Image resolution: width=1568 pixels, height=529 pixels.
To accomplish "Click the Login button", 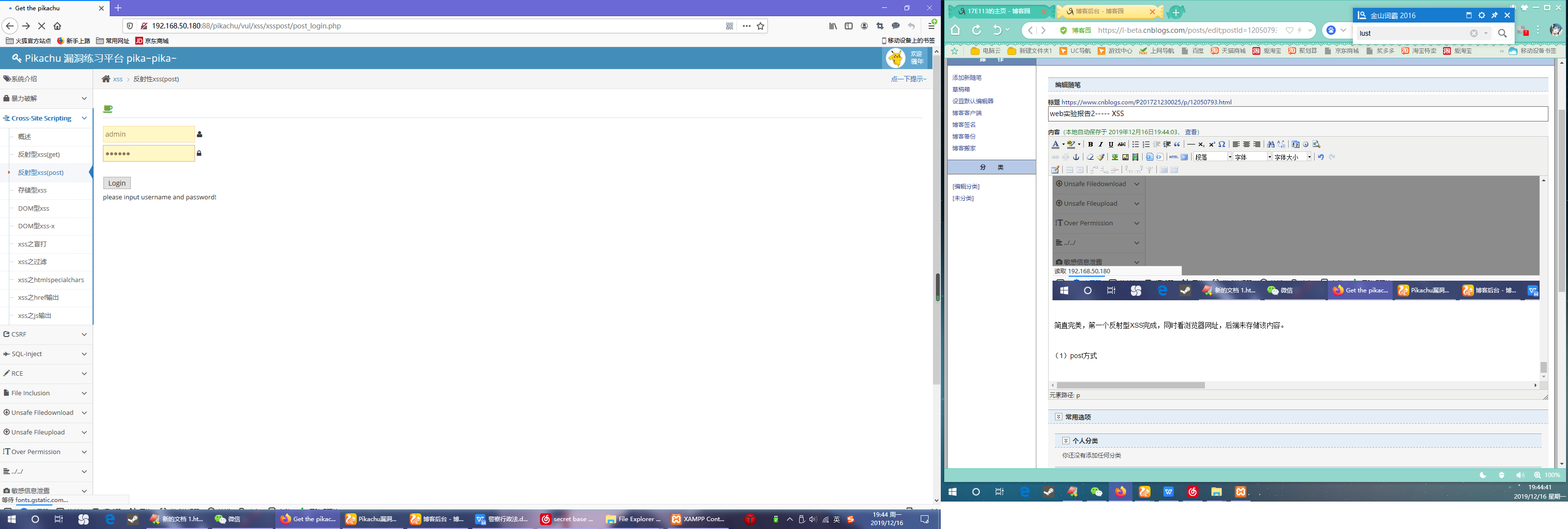I will coord(116,183).
